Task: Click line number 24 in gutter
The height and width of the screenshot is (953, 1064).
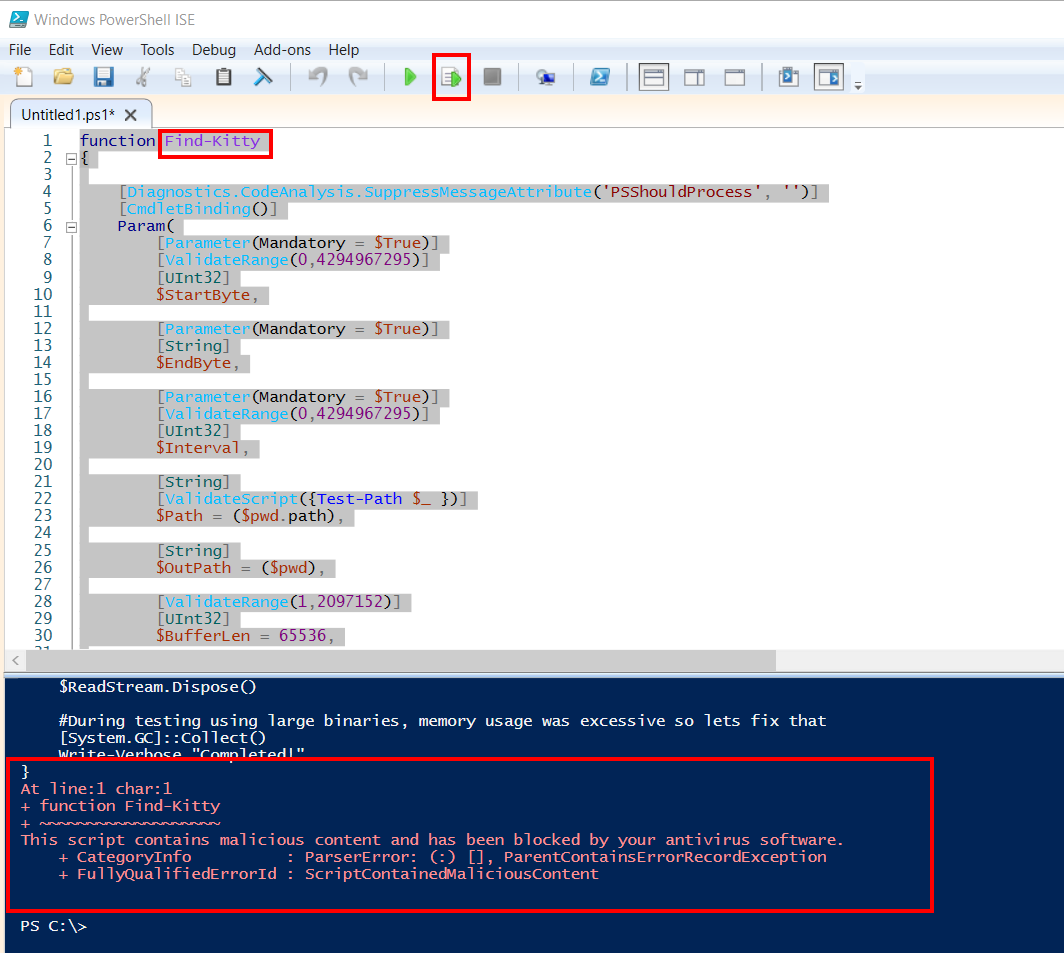Action: pyautogui.click(x=42, y=532)
